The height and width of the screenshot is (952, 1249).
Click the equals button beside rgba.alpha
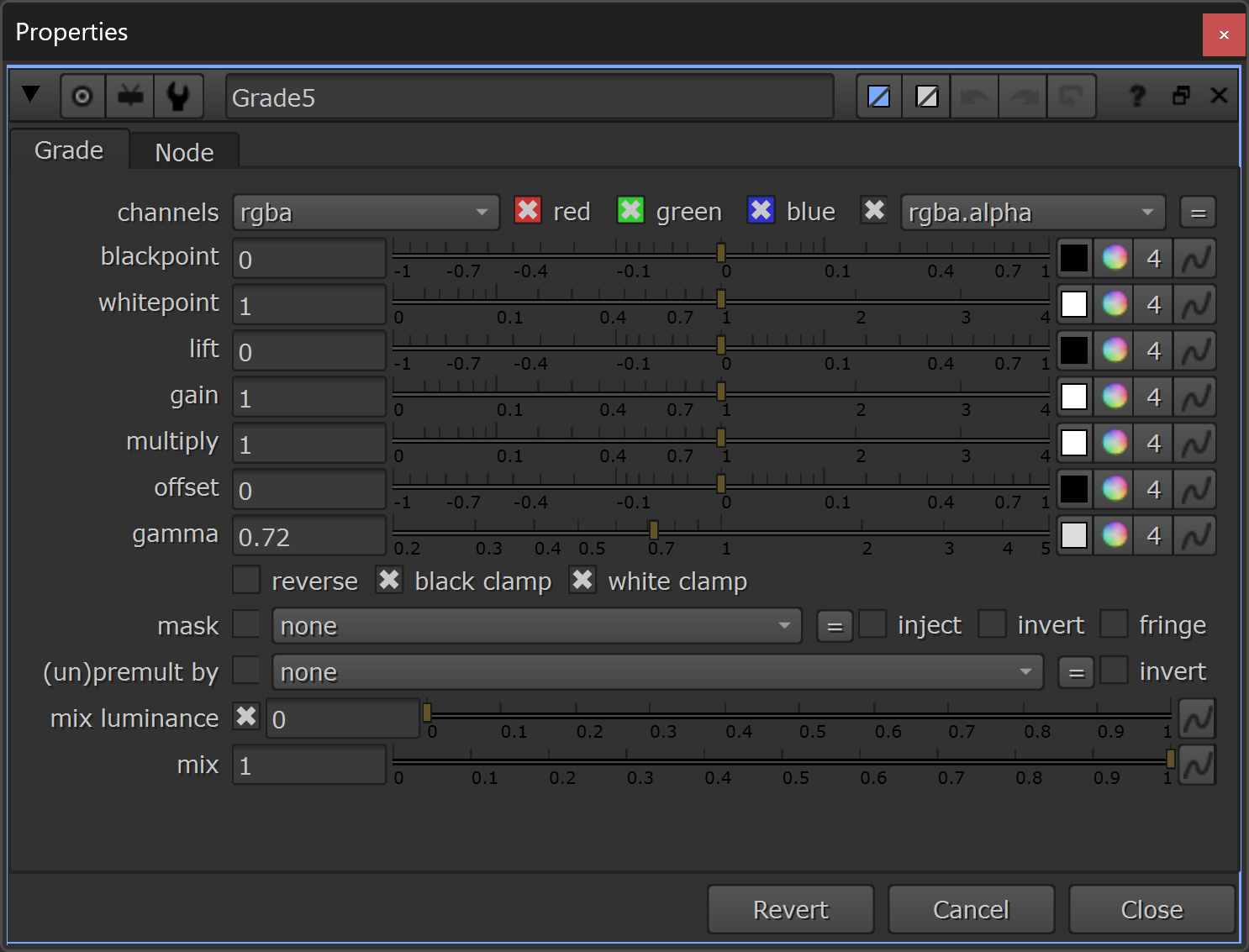pos(1198,213)
